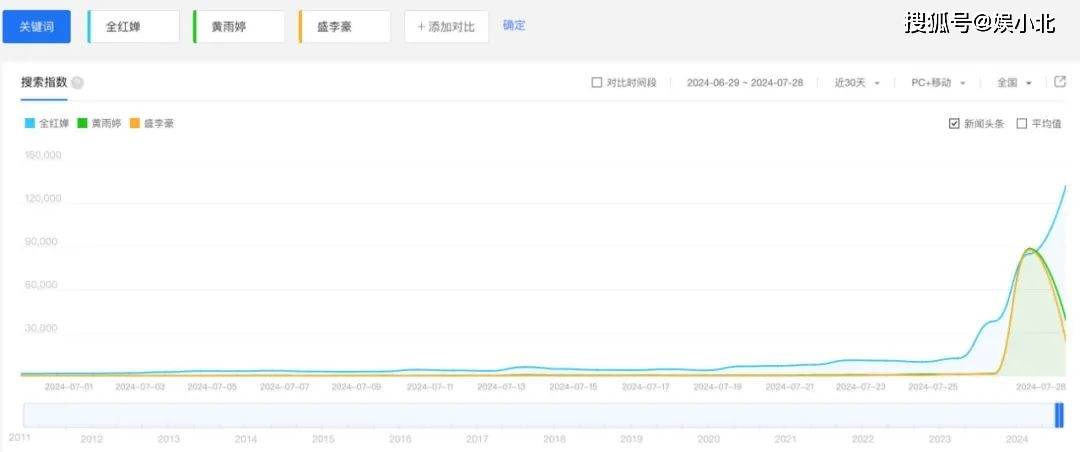Open the PC+移动 device dropdown

click(938, 83)
